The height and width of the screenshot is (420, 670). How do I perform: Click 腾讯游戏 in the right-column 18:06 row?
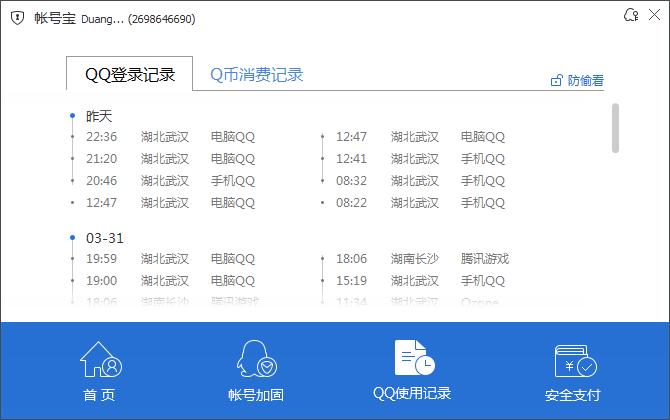click(485, 258)
